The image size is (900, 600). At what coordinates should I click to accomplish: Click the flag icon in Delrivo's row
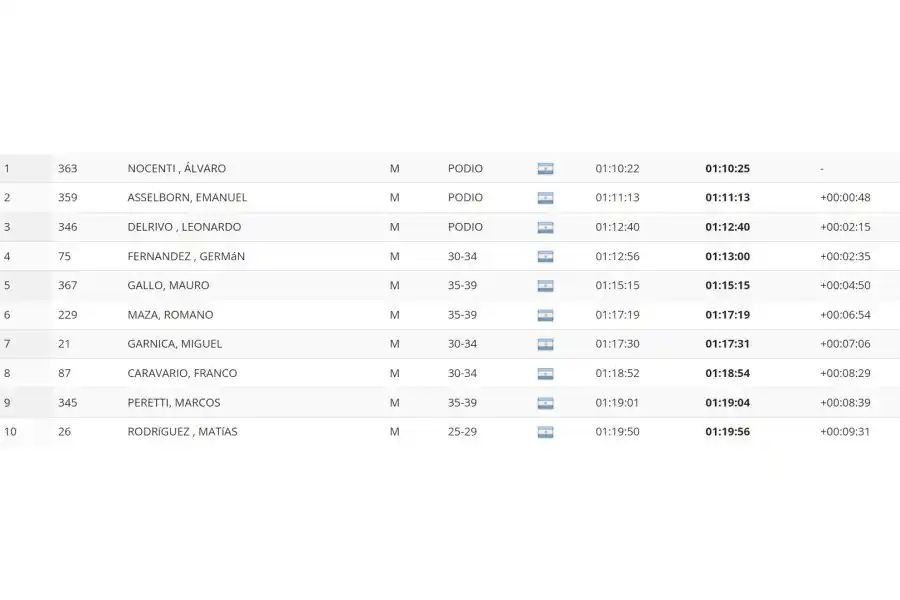(x=545, y=227)
